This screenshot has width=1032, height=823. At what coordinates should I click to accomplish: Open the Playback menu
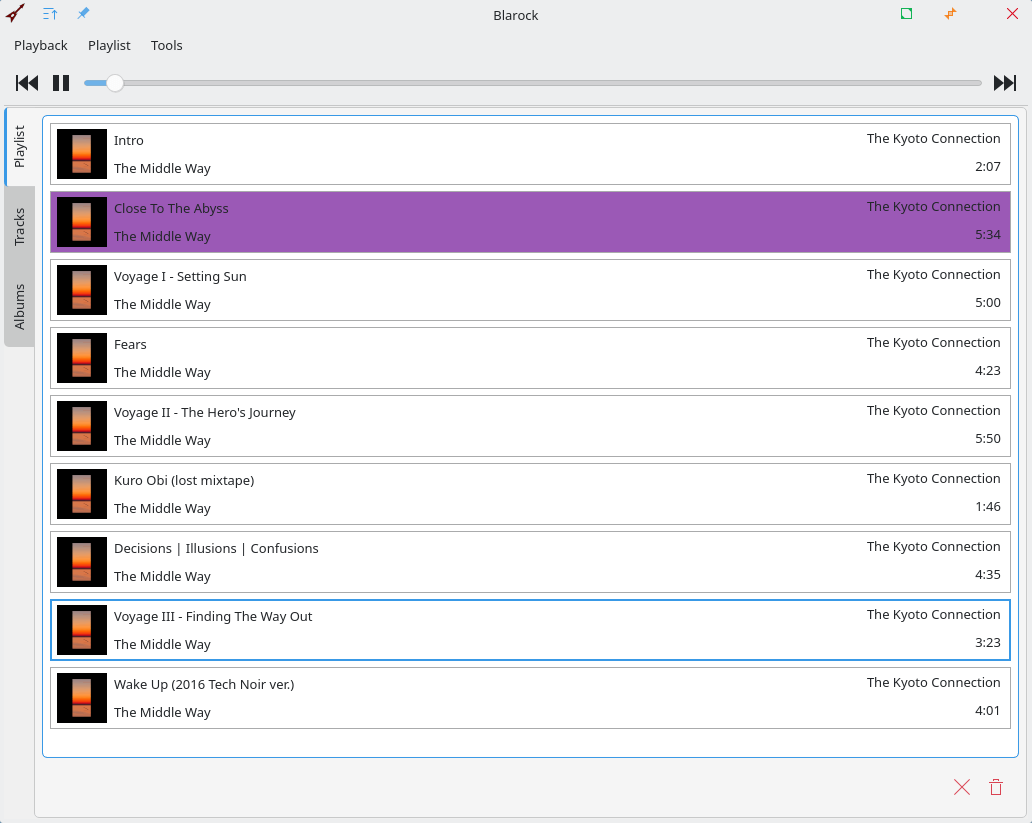41,46
